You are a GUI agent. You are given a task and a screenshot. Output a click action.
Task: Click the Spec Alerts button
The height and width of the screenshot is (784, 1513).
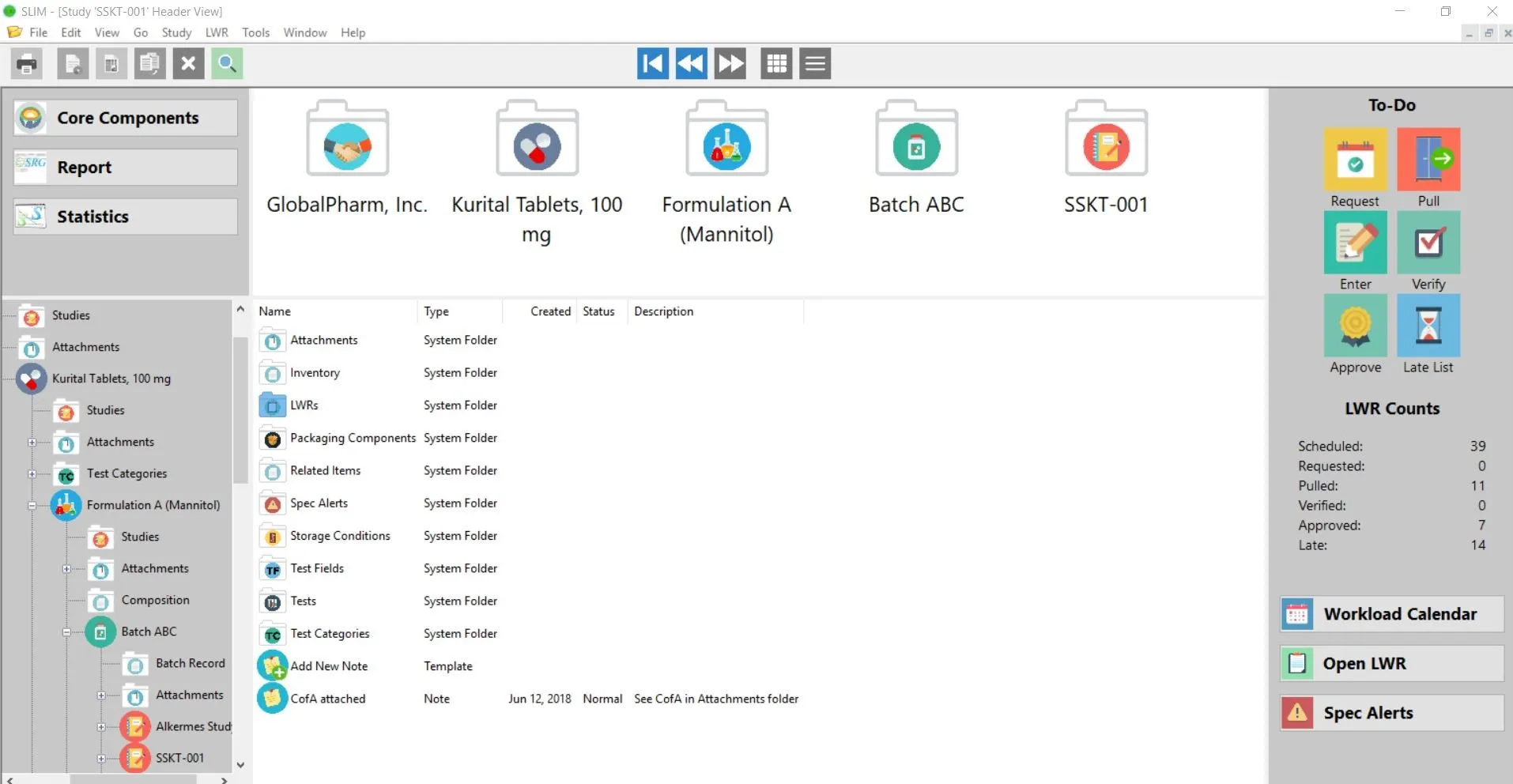(x=1391, y=713)
